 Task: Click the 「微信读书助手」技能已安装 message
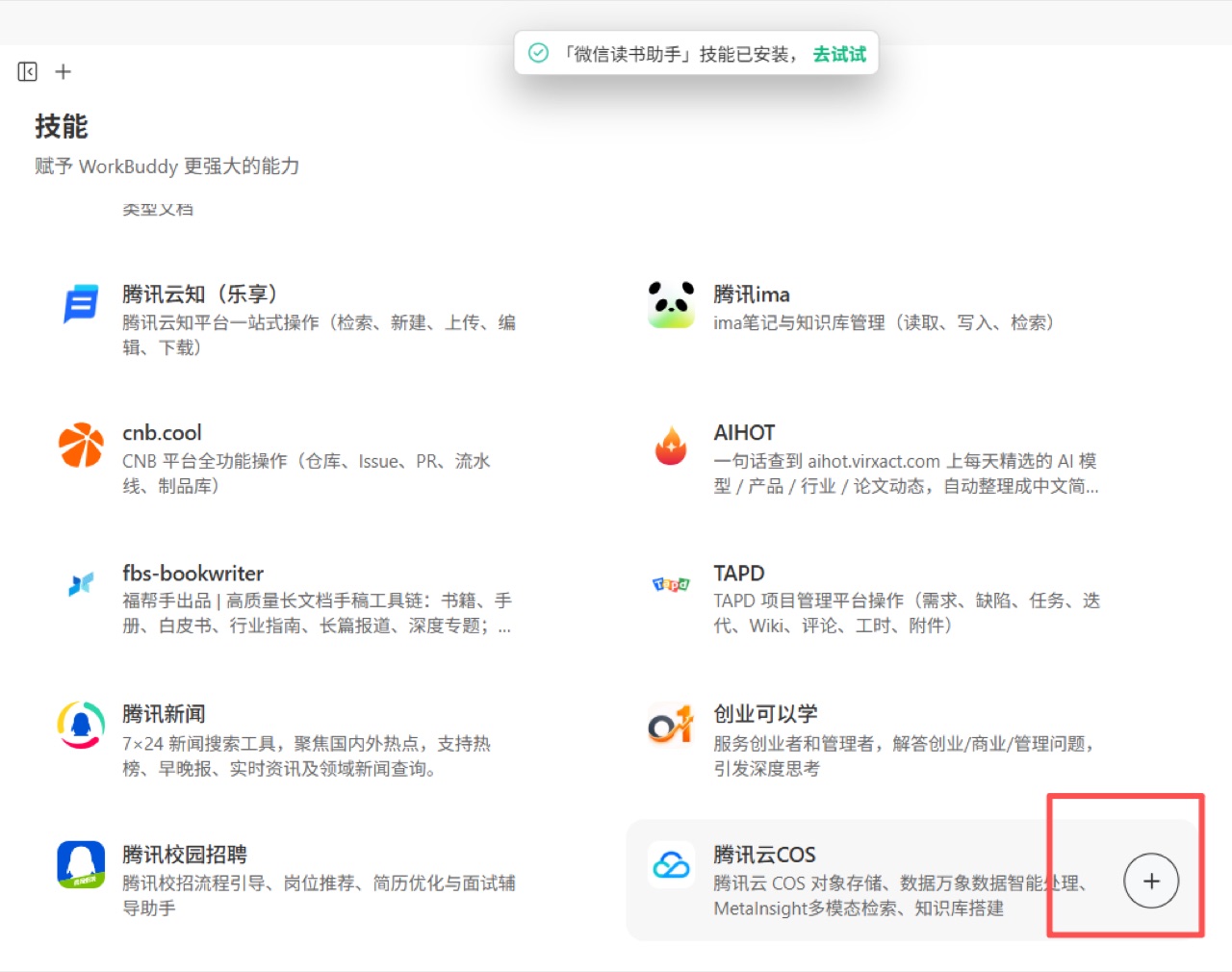(680, 54)
